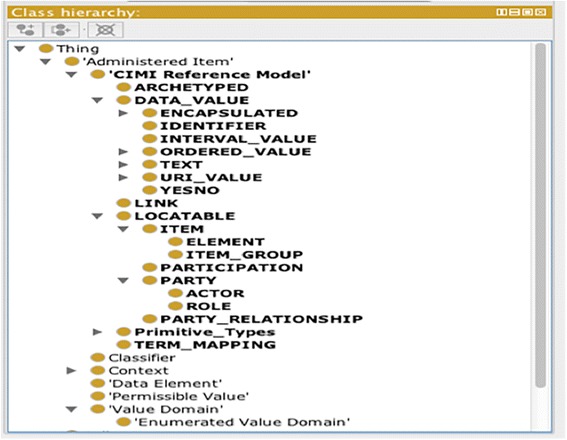Click the Delete selected class toolbar icon
This screenshot has height=440, width=567.
tap(105, 30)
